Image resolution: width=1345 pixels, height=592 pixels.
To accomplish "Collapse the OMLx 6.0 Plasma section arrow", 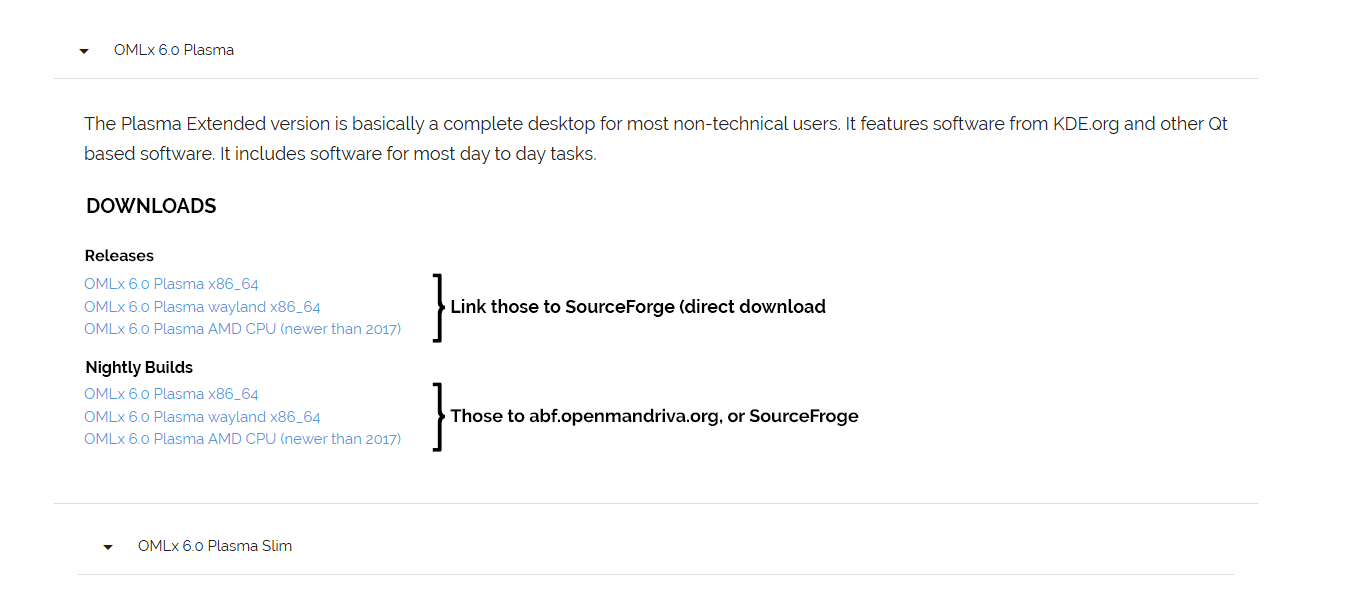I will [x=84, y=51].
